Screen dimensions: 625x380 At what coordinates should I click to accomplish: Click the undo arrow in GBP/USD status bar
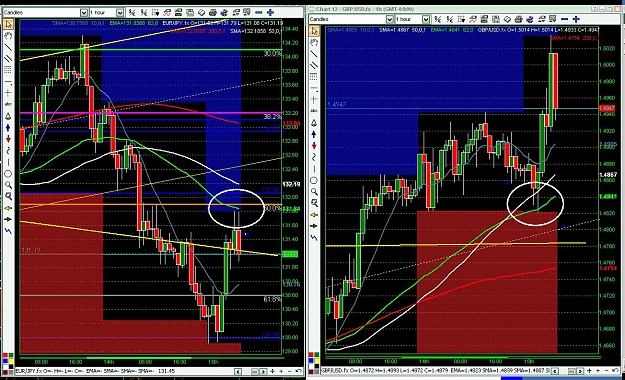pos(615,371)
